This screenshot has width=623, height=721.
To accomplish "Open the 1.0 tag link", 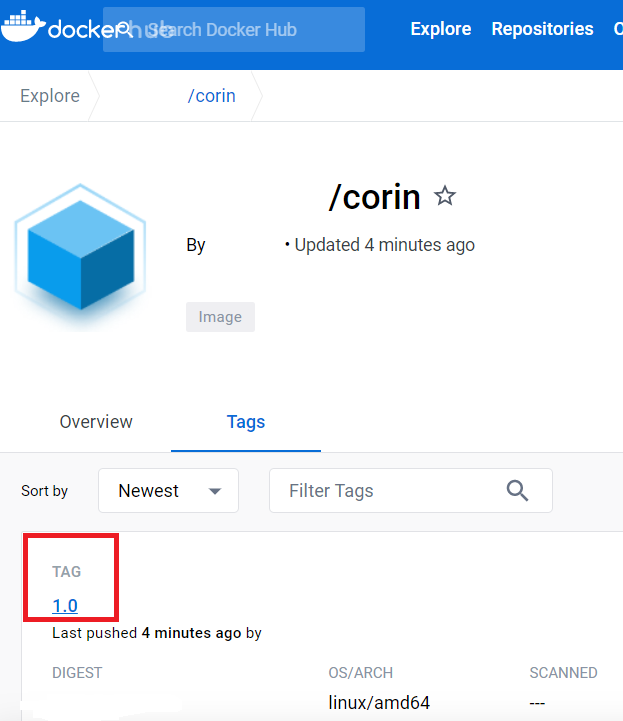I will tap(65, 606).
